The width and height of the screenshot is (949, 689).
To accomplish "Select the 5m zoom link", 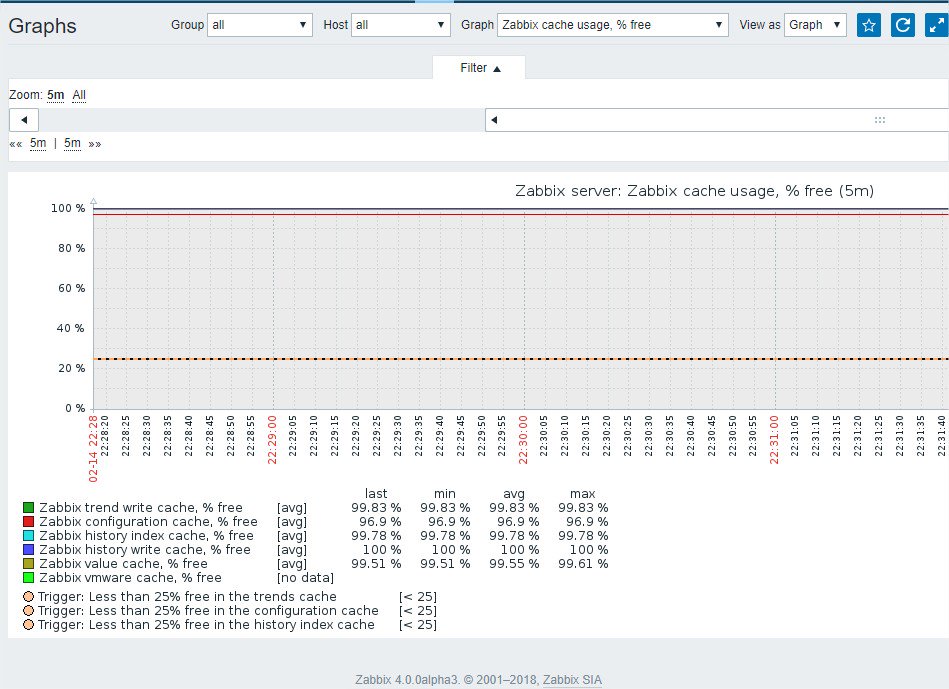I will click(56, 95).
